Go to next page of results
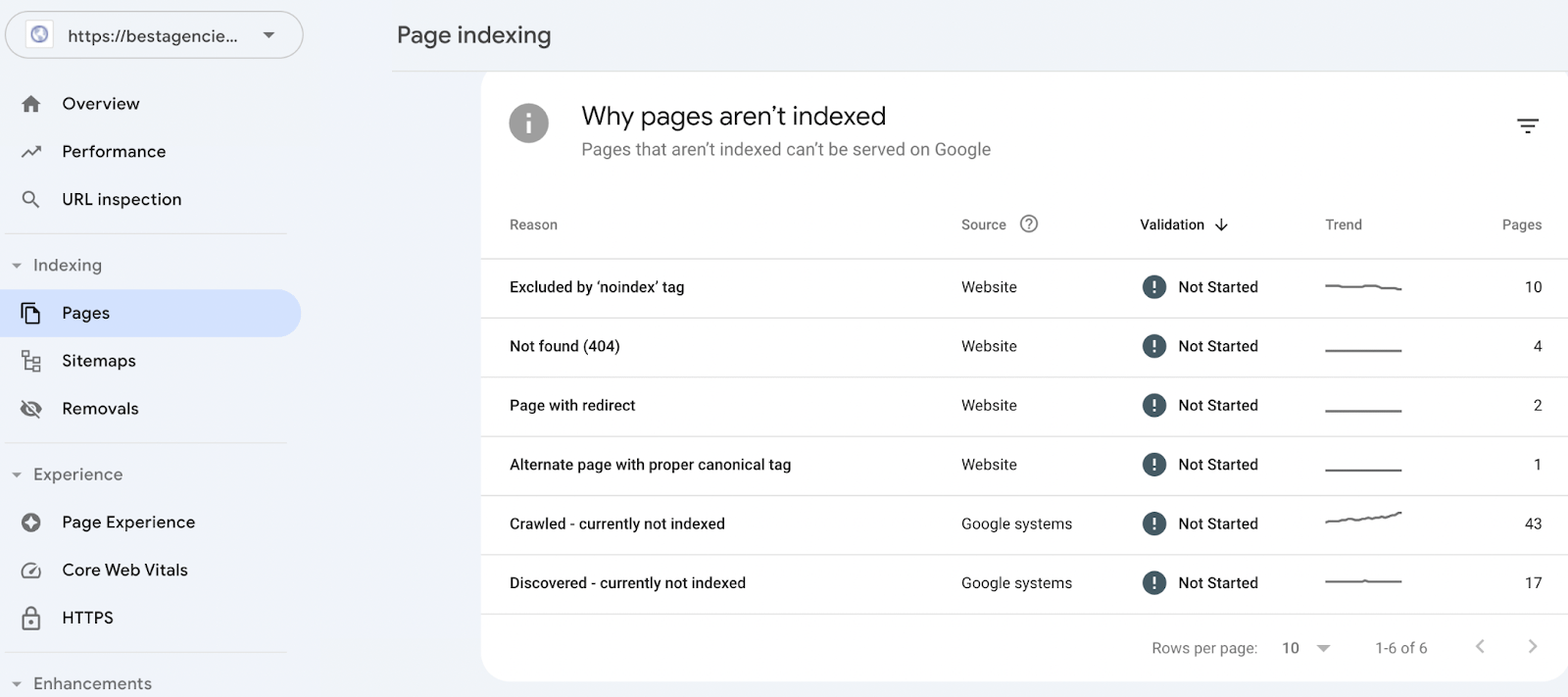1568x697 pixels. pyautogui.click(x=1533, y=647)
